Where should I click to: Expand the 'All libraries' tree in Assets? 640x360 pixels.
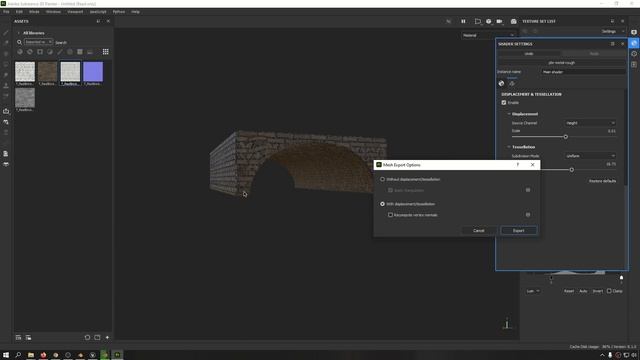pyautogui.click(x=18, y=33)
